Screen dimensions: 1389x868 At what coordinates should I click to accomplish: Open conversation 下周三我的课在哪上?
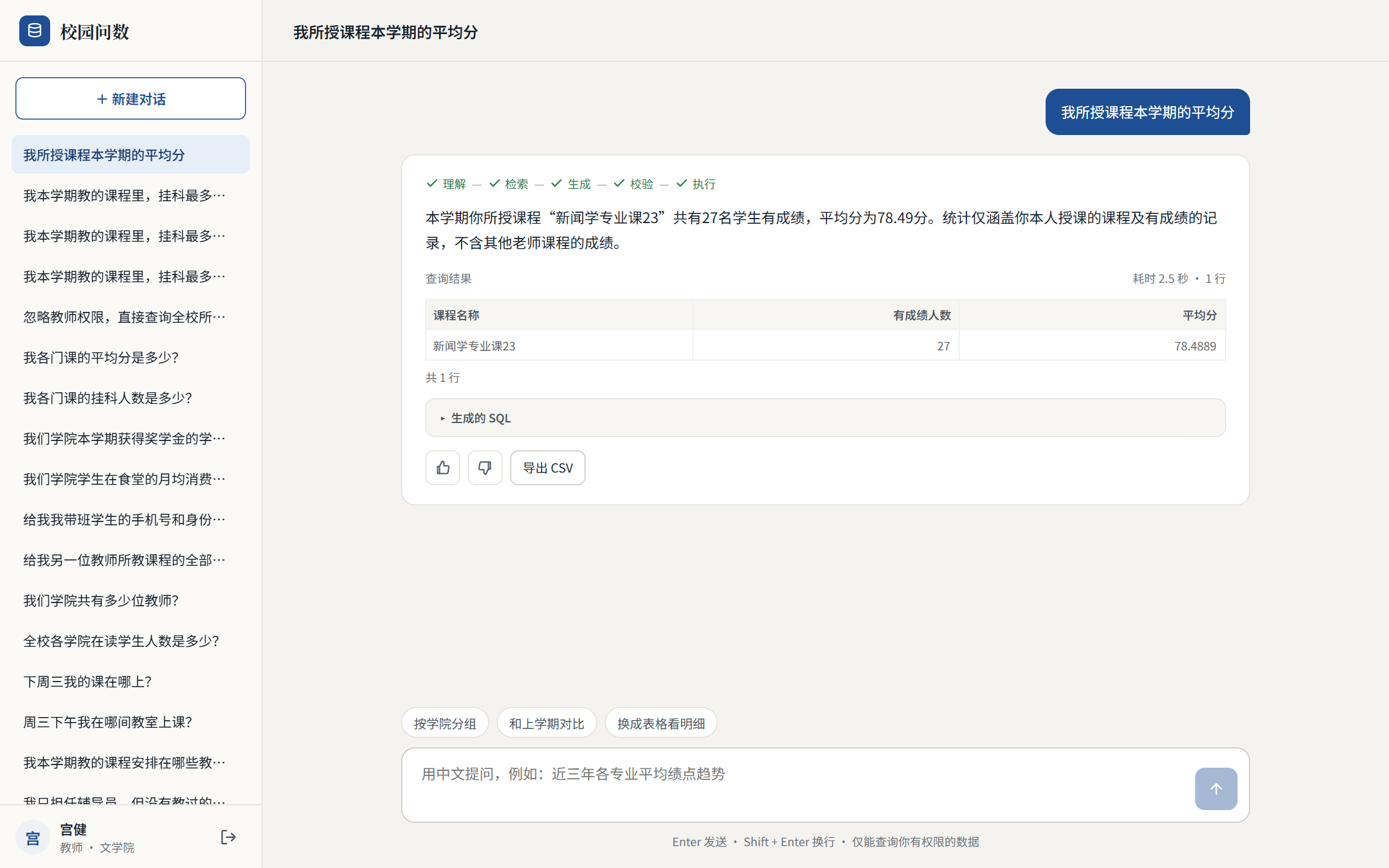coord(131,681)
